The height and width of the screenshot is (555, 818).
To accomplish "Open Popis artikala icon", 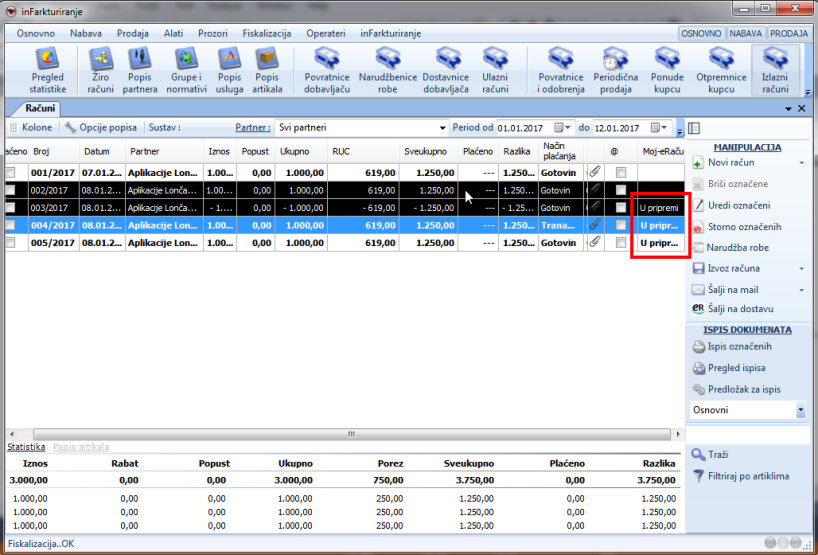I will (x=267, y=70).
